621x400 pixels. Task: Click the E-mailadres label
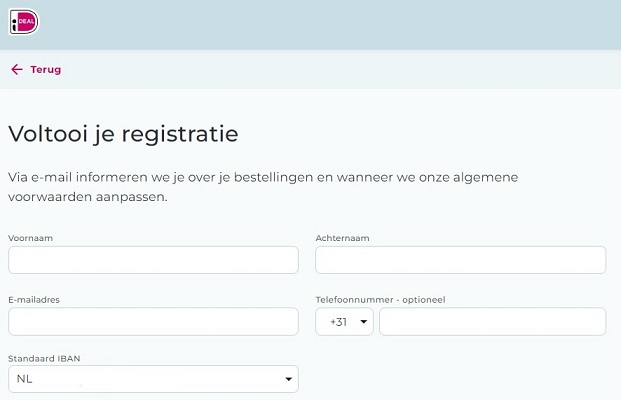click(x=35, y=299)
